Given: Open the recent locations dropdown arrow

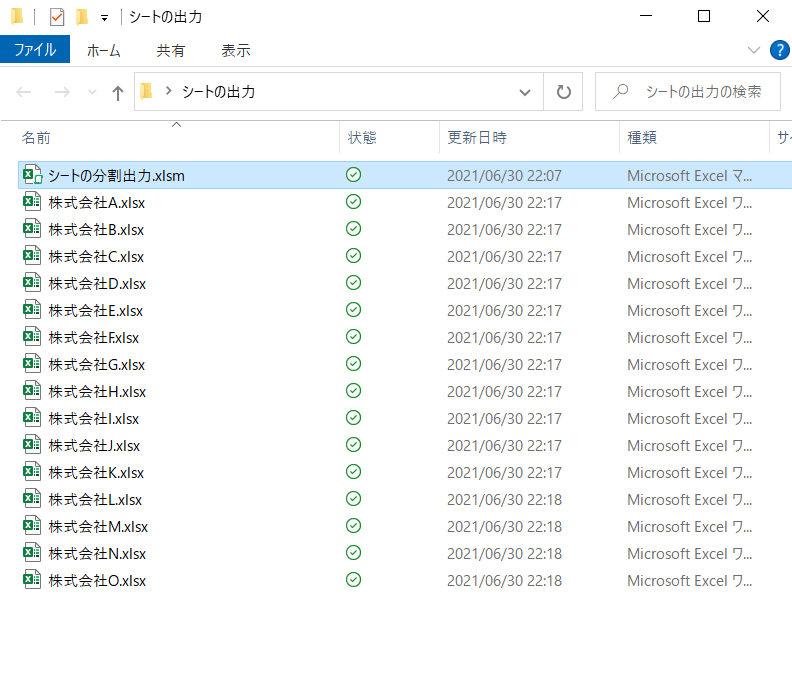Looking at the screenshot, I should pos(92,92).
